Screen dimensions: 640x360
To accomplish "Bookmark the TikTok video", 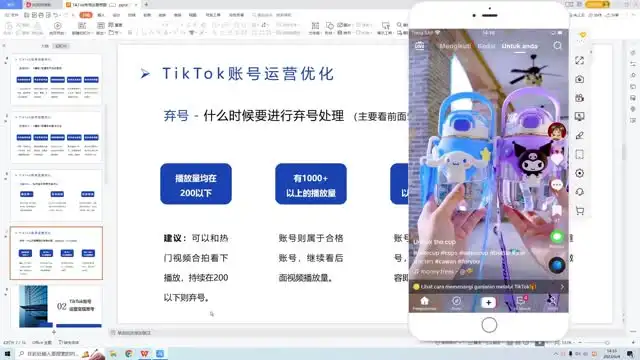I will (557, 210).
